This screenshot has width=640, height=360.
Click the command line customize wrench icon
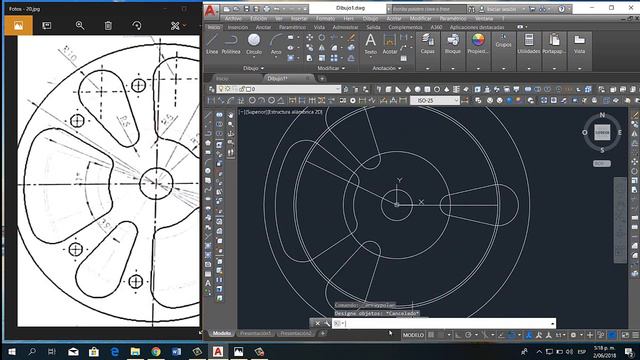point(327,323)
